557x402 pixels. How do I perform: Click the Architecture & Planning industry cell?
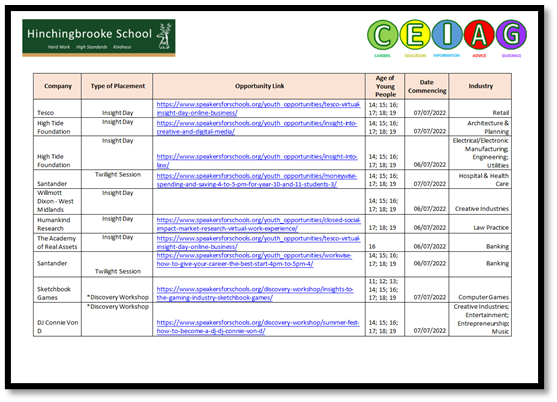tap(480, 127)
